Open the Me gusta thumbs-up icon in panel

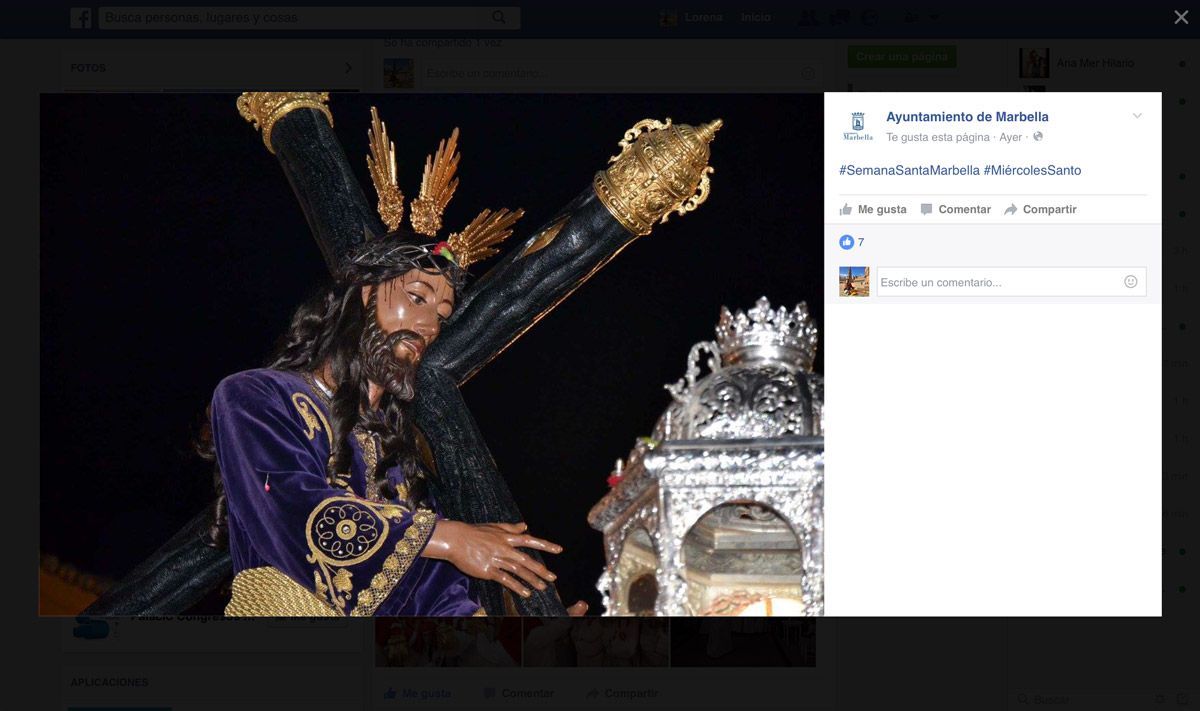[846, 209]
